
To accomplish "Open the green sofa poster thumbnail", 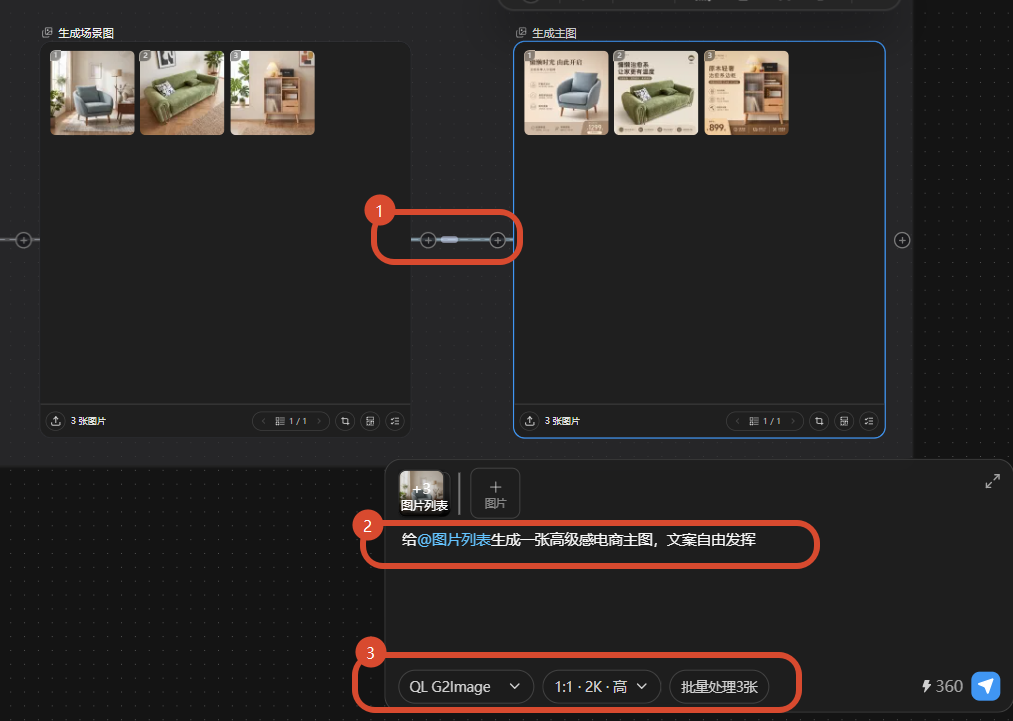I will [656, 93].
